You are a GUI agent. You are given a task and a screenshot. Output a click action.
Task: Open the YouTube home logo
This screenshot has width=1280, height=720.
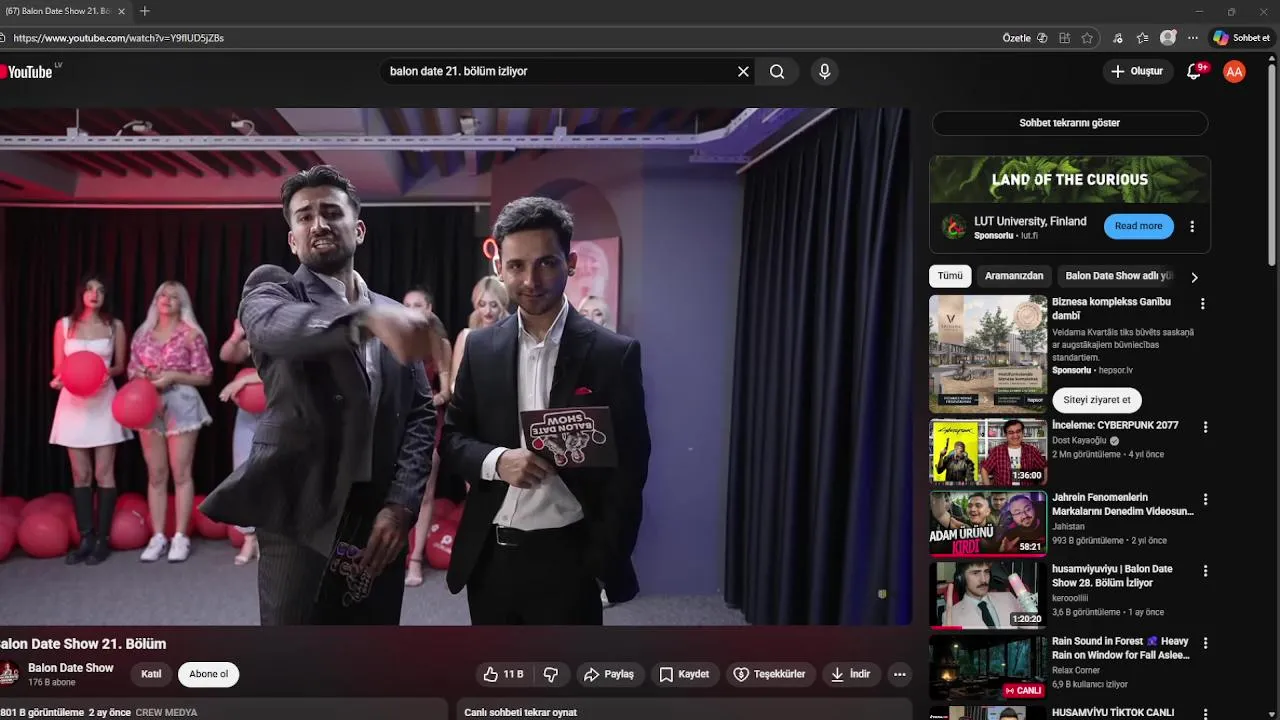27,71
